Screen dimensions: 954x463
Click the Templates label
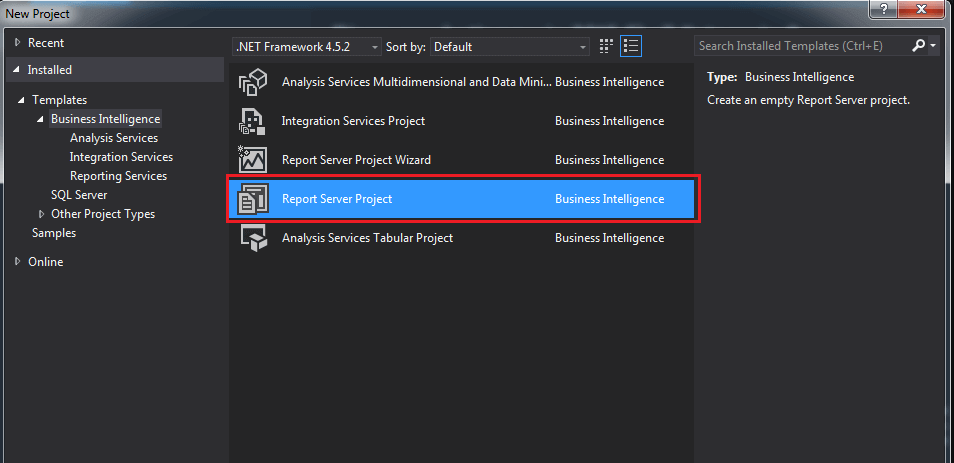point(60,100)
